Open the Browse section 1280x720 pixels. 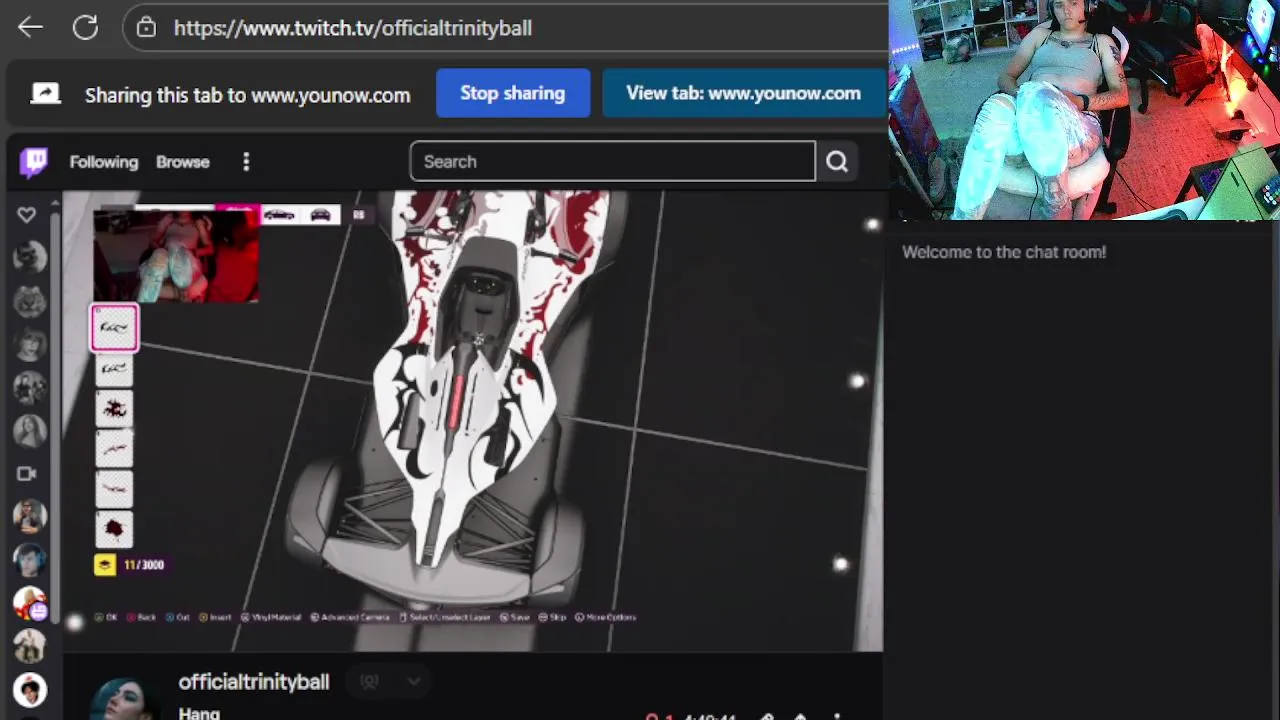(183, 162)
